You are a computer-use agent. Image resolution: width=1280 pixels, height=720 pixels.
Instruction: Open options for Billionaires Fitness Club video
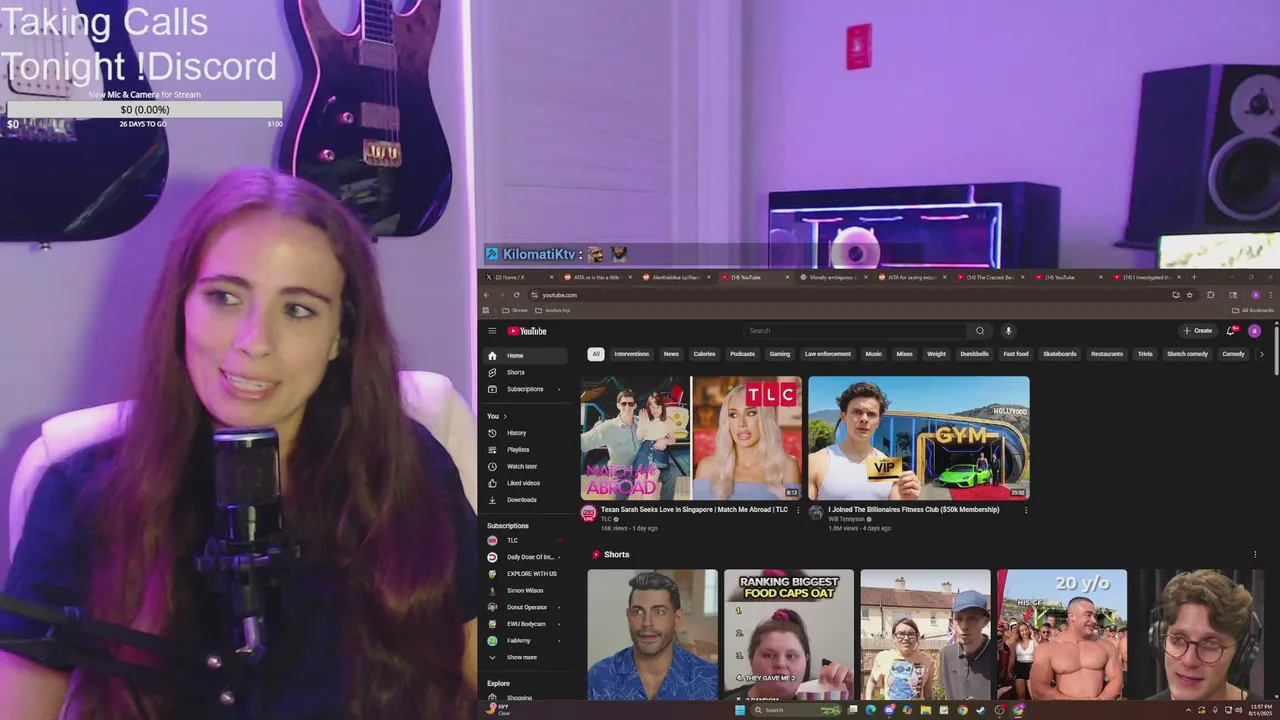click(x=1026, y=510)
